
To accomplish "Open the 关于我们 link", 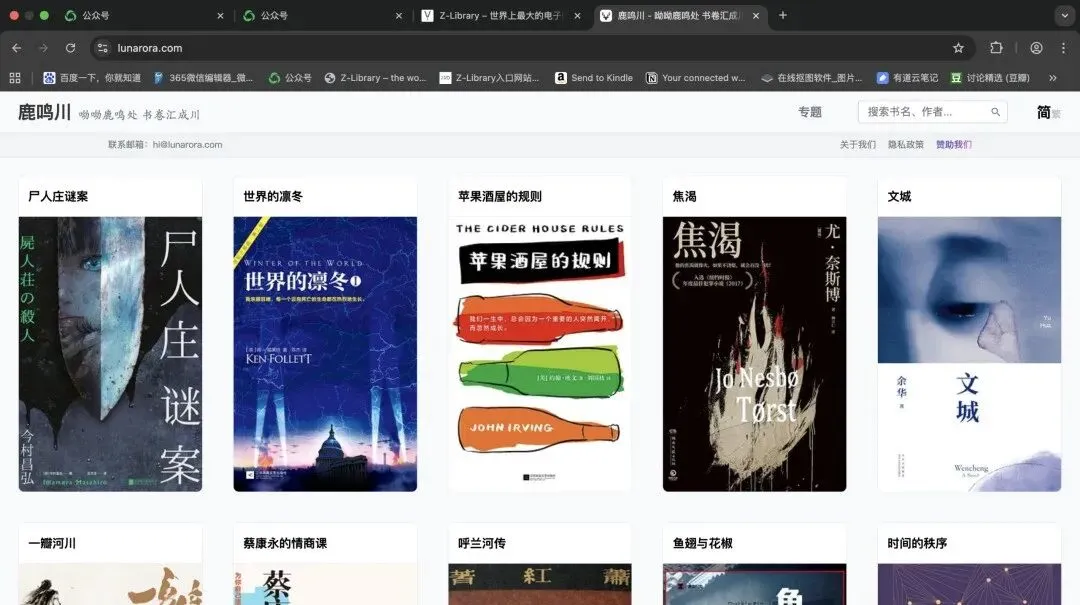I will (858, 145).
